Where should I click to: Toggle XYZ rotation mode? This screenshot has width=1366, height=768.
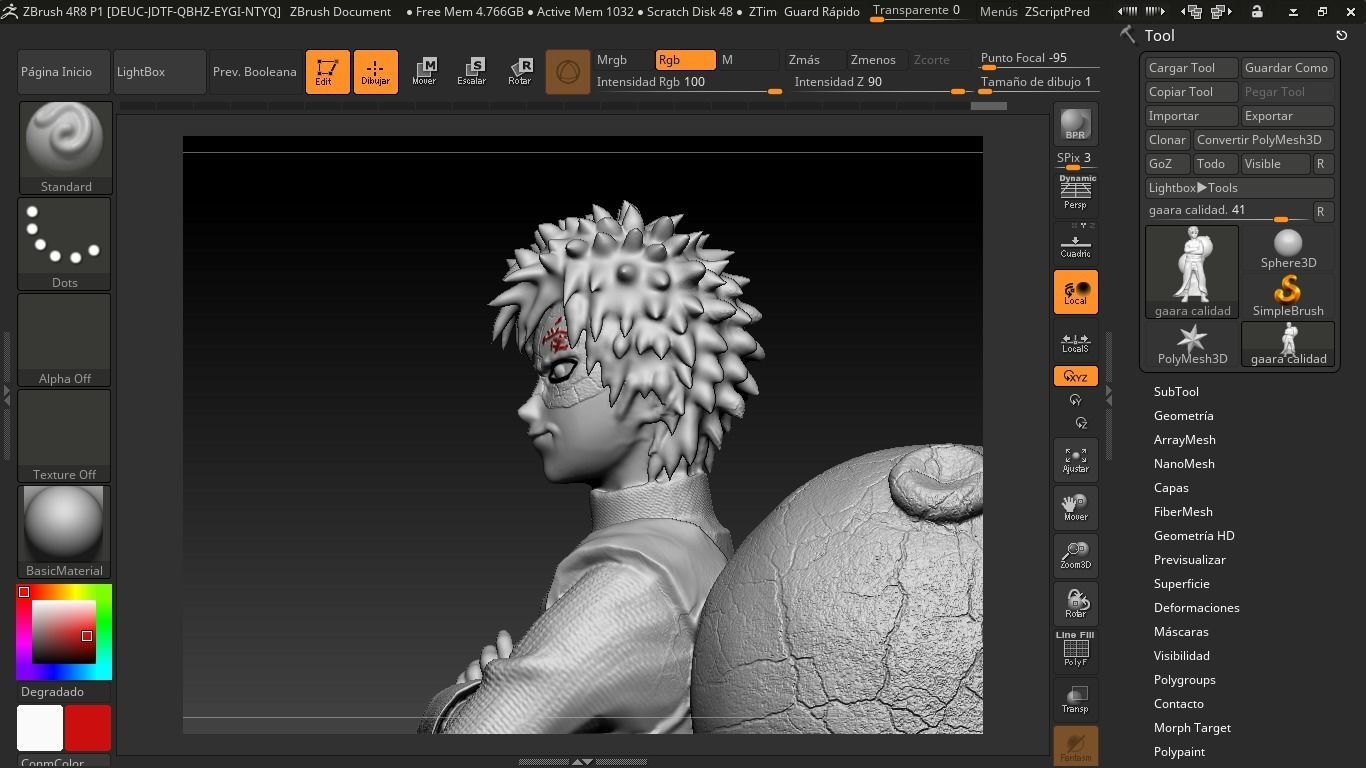point(1075,376)
